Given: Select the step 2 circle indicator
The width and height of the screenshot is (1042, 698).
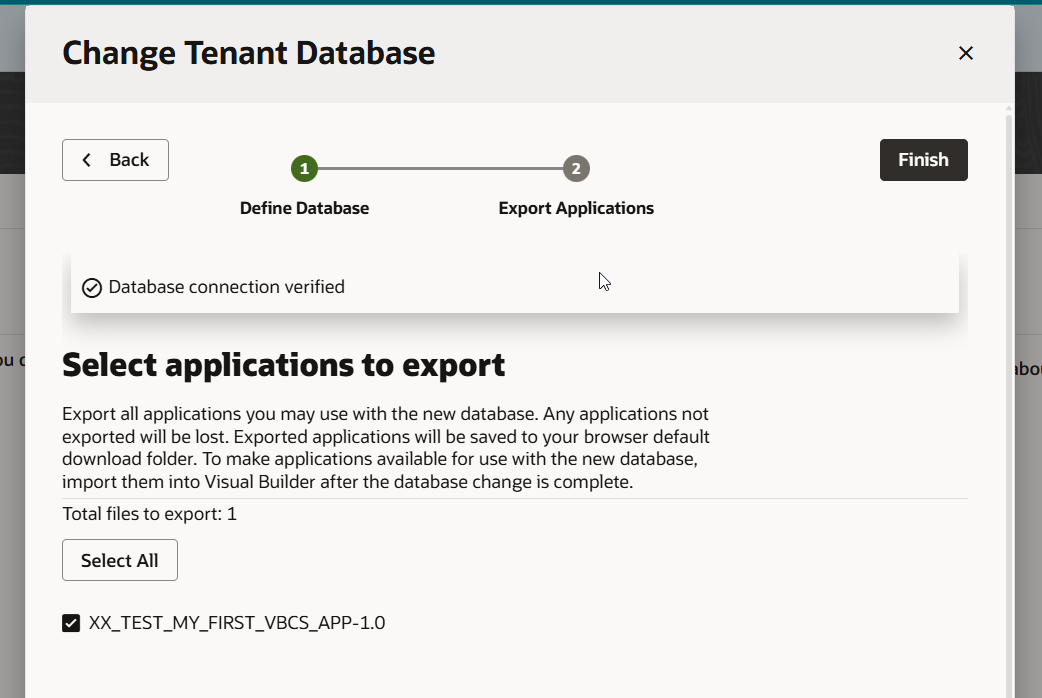Looking at the screenshot, I should pyautogui.click(x=576, y=168).
